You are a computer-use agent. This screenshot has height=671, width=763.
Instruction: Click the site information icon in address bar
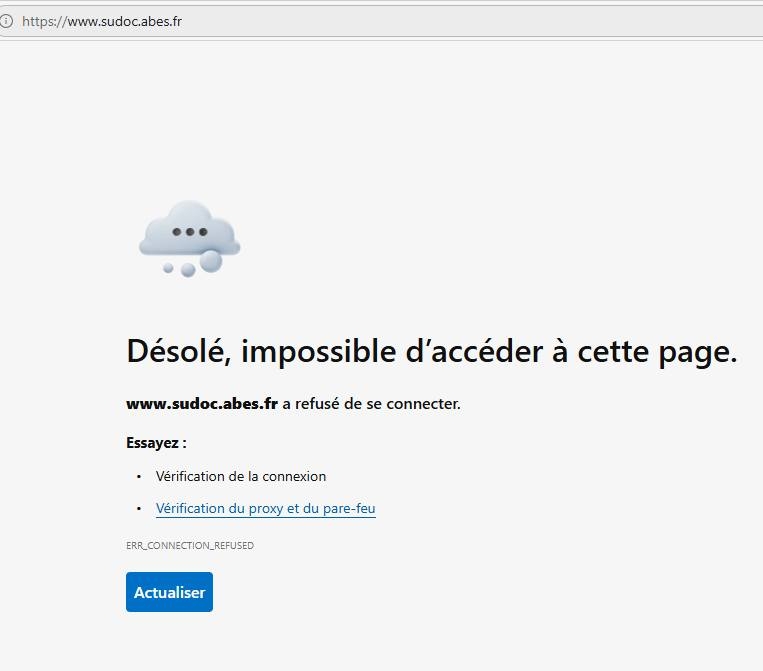tap(7, 21)
